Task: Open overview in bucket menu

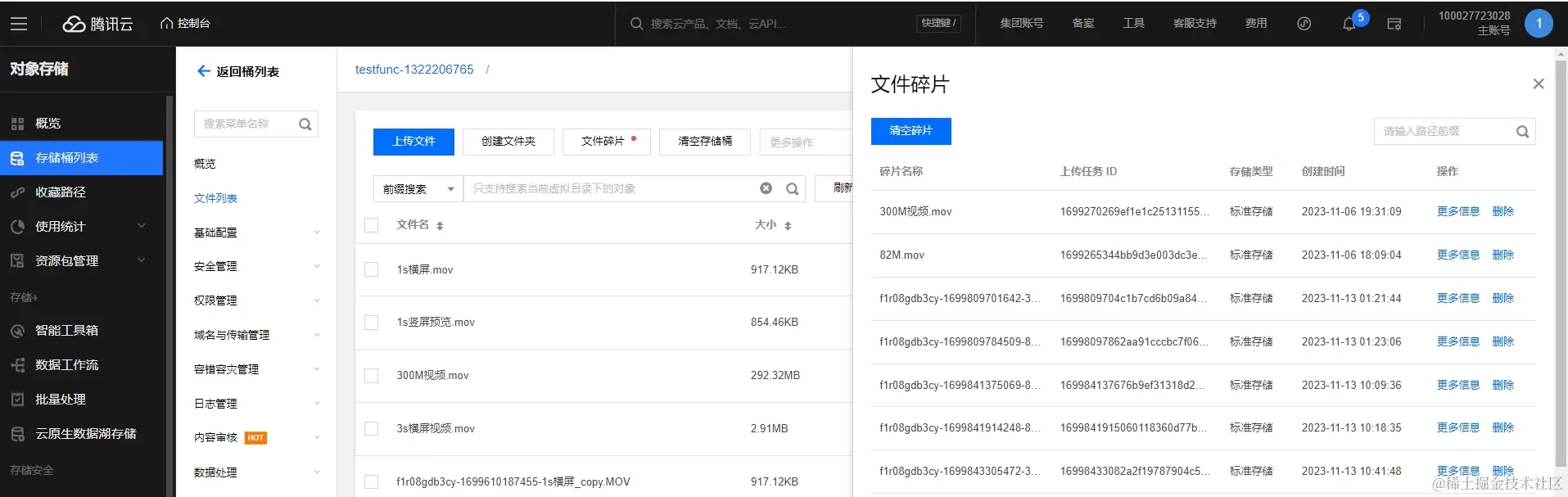Action: [x=205, y=164]
